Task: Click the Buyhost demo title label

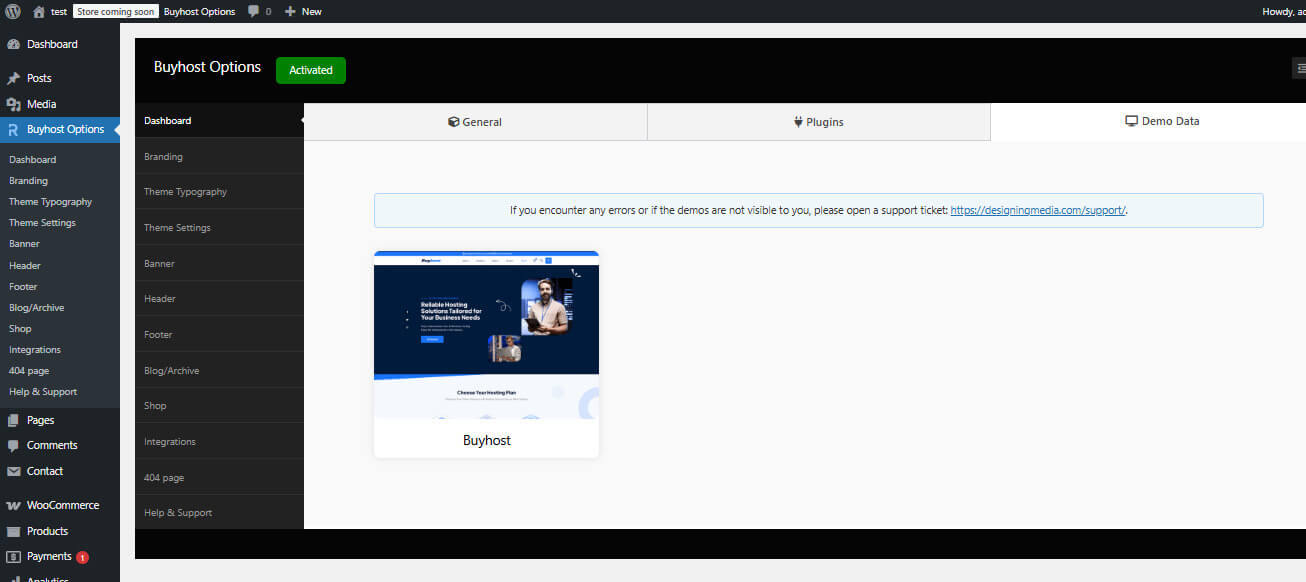Action: click(487, 440)
